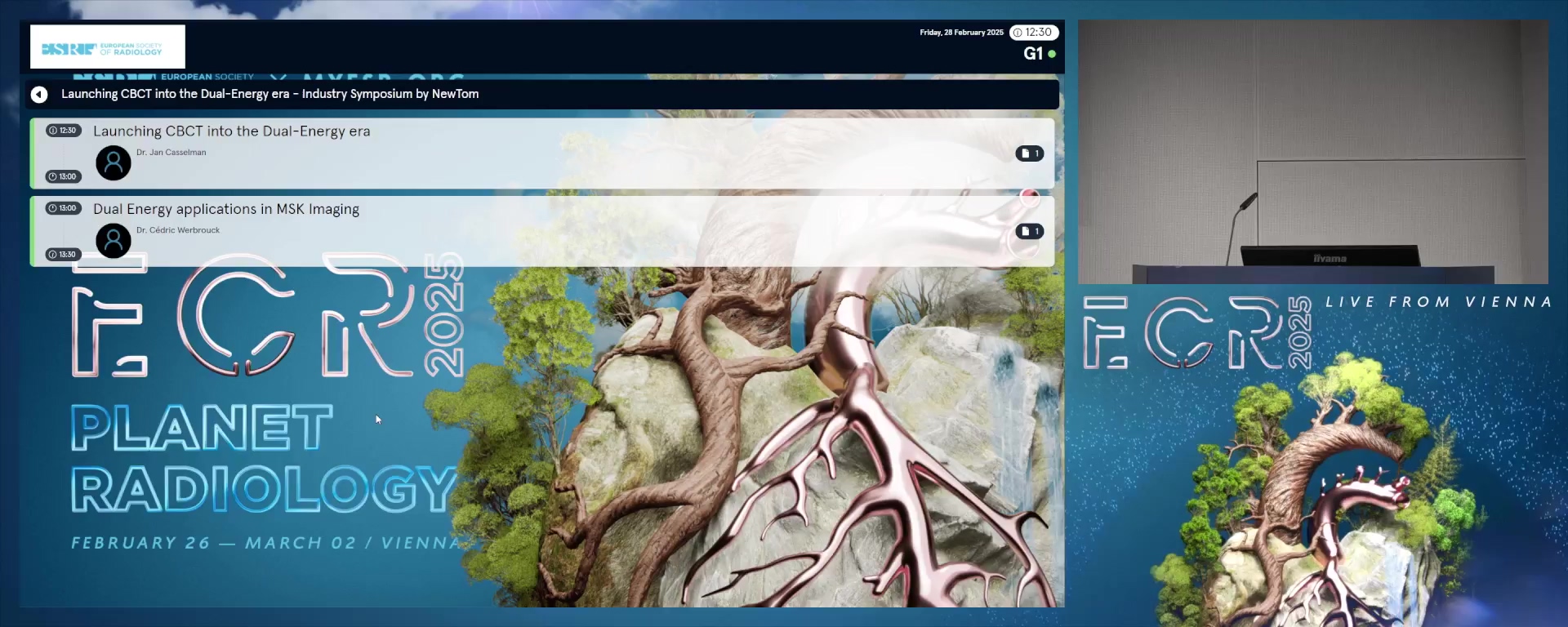Click the 12:30 clock in the header
The height and width of the screenshot is (627, 1568).
coord(1034,33)
